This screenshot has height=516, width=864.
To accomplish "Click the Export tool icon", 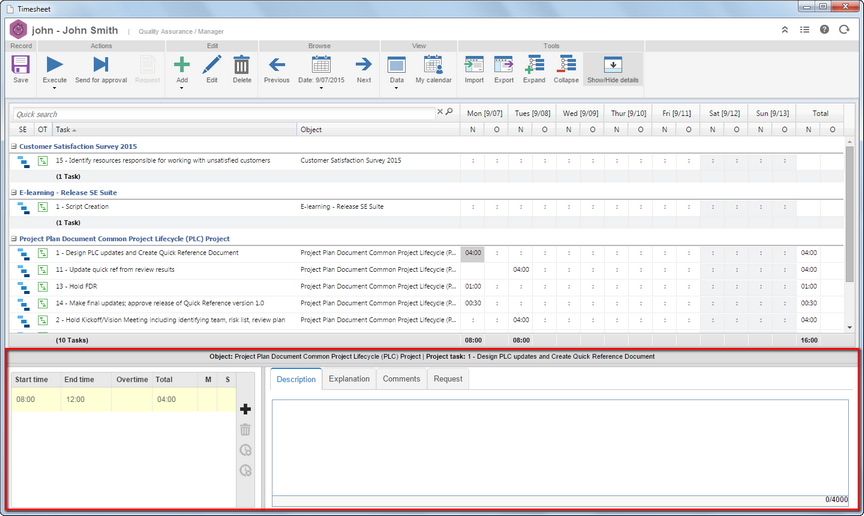I will pyautogui.click(x=504, y=65).
